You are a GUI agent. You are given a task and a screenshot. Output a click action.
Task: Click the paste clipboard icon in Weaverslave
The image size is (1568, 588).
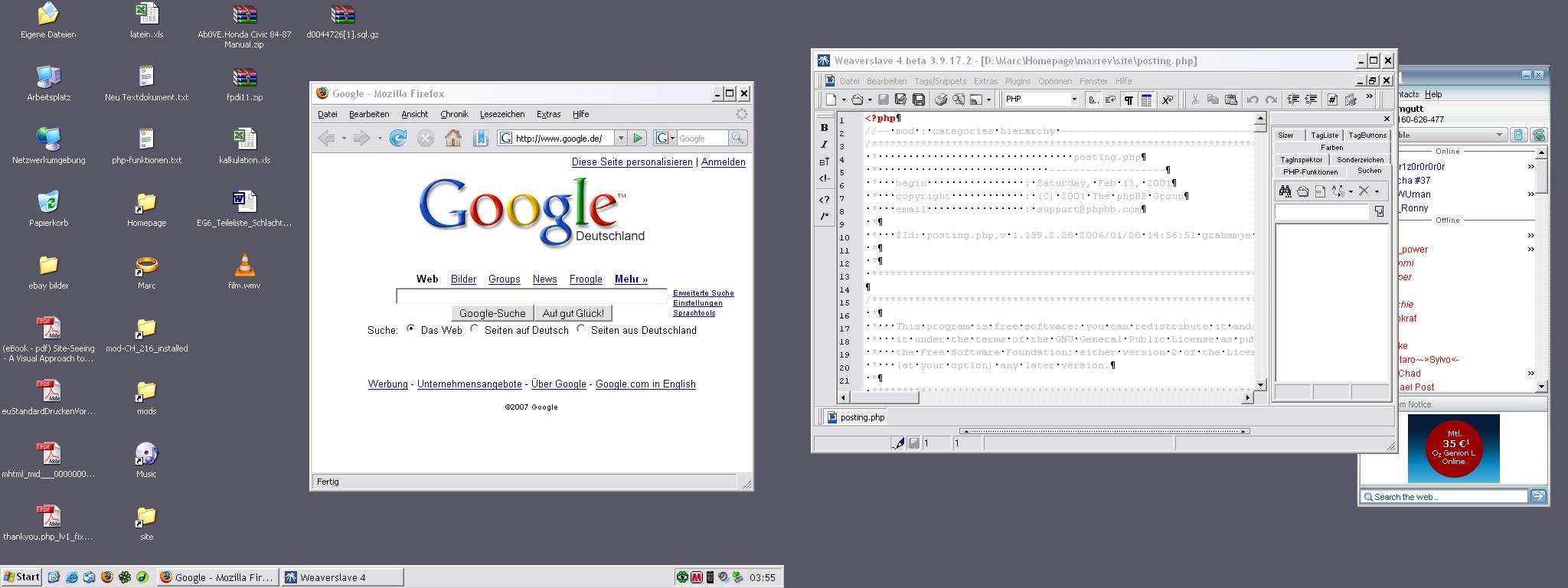click(x=1231, y=100)
